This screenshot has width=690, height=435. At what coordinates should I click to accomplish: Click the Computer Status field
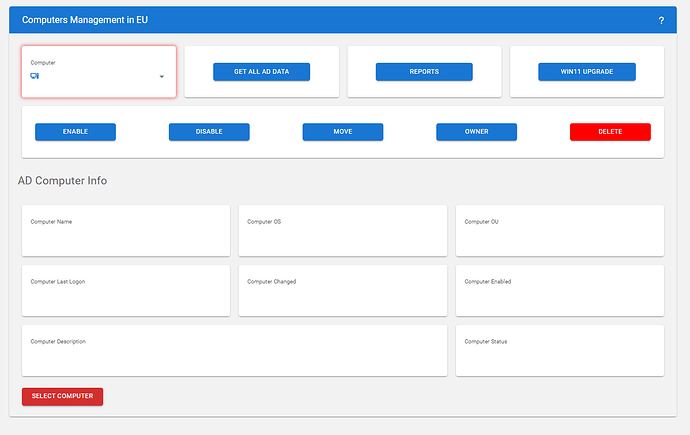pos(560,351)
